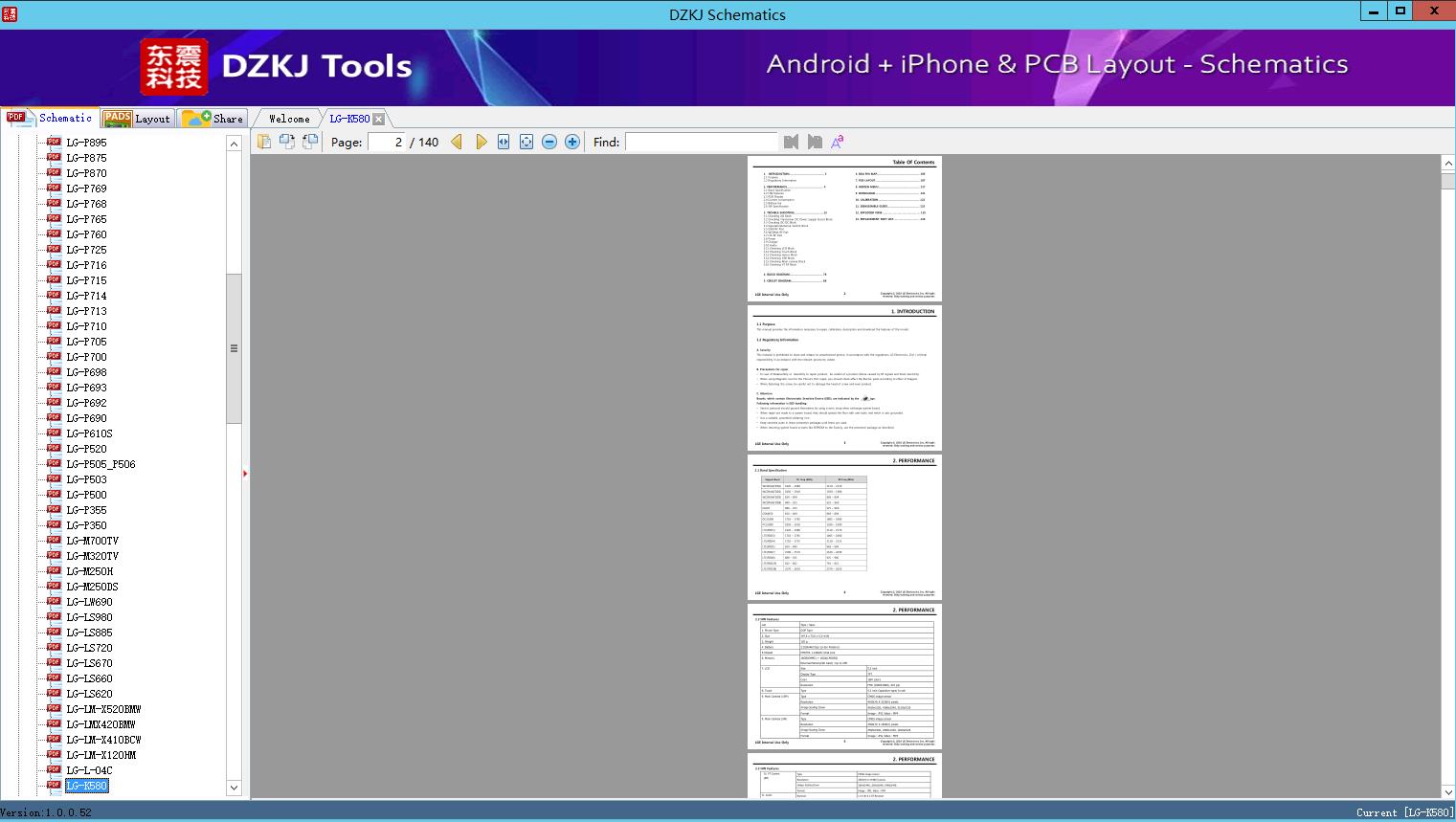The image size is (1456, 822).
Task: Click the tree panel scrollbar thumb
Action: (x=234, y=348)
